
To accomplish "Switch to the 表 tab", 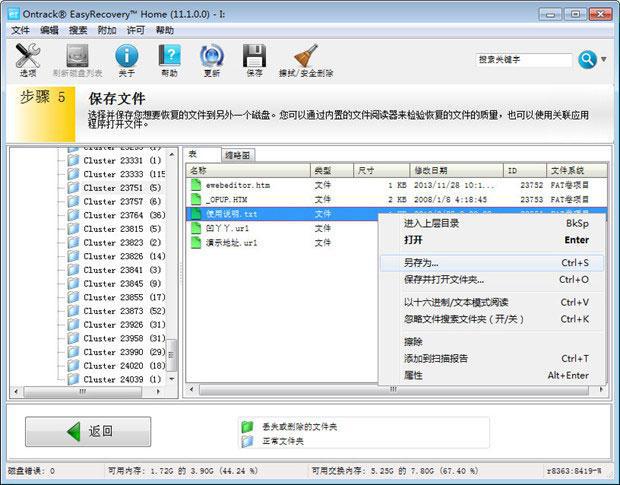I will pyautogui.click(x=202, y=154).
